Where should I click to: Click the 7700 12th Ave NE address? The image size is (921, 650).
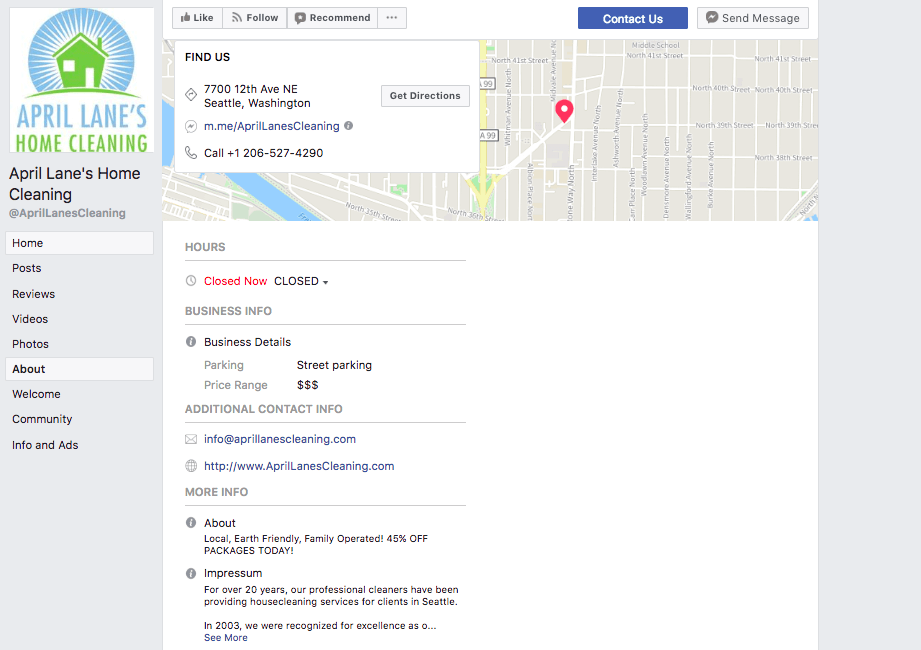(x=257, y=96)
